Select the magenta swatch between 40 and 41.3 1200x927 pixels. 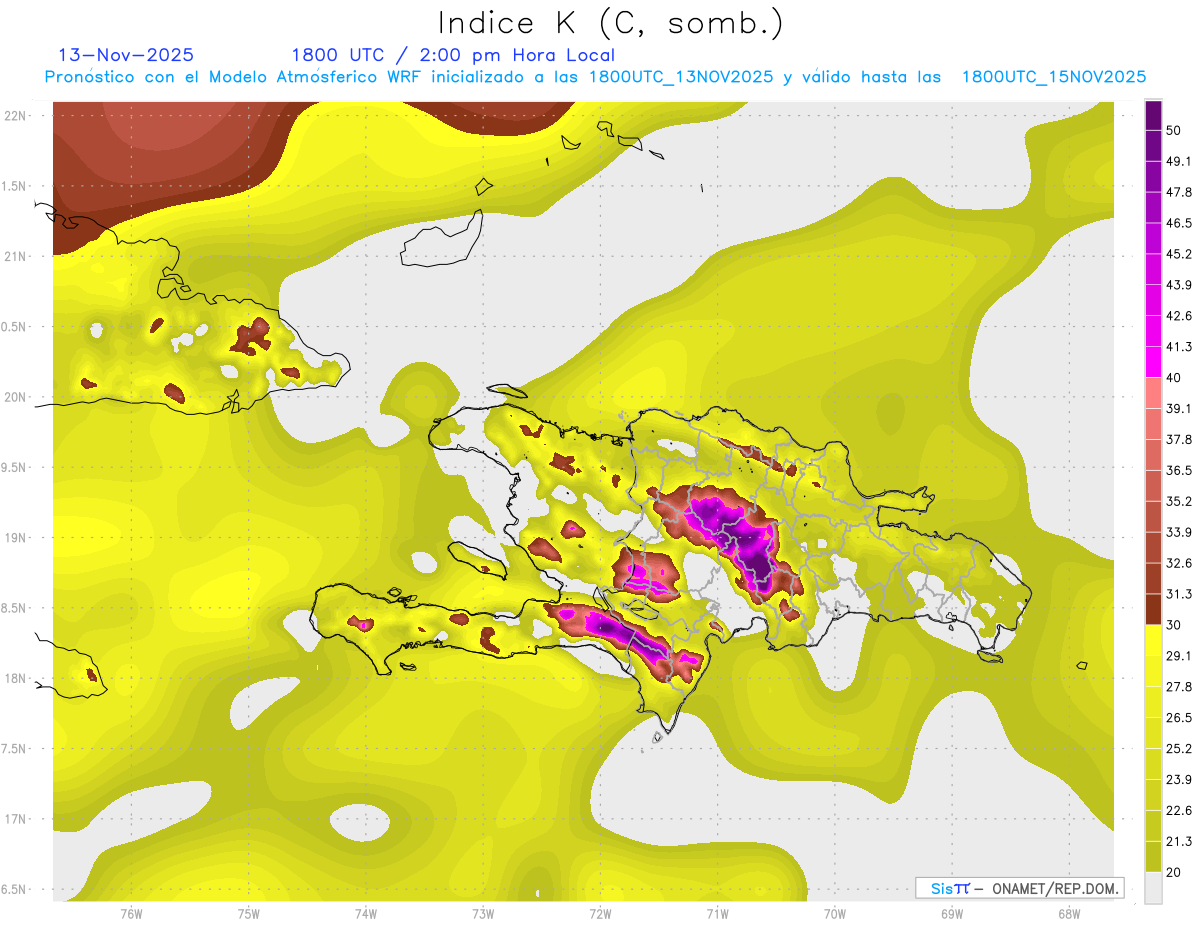1154,362
